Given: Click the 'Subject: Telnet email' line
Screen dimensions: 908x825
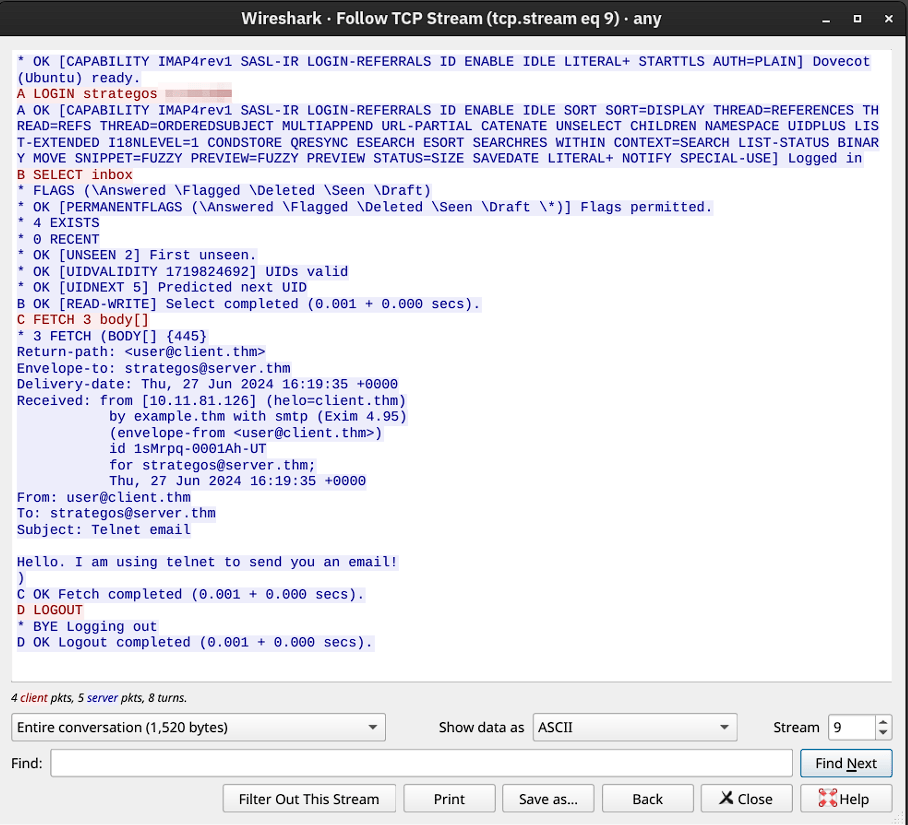Looking at the screenshot, I should click(104, 530).
